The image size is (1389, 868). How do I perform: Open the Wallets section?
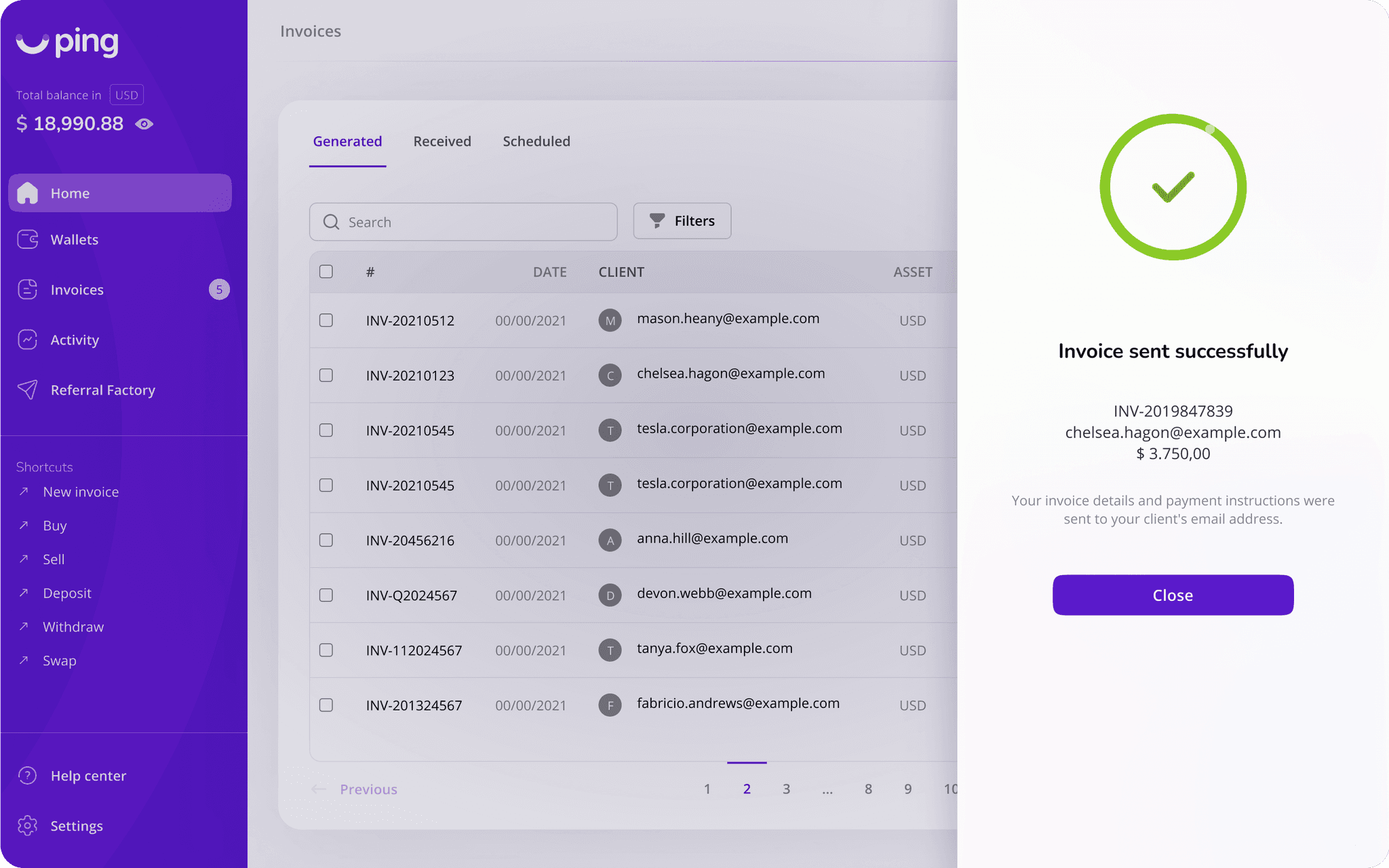point(75,239)
